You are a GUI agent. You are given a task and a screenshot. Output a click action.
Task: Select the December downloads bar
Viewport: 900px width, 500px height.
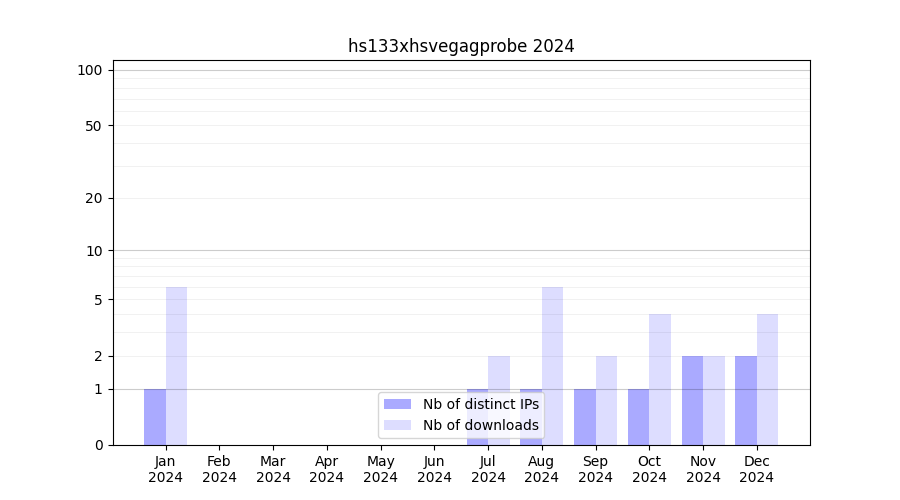coord(767,379)
